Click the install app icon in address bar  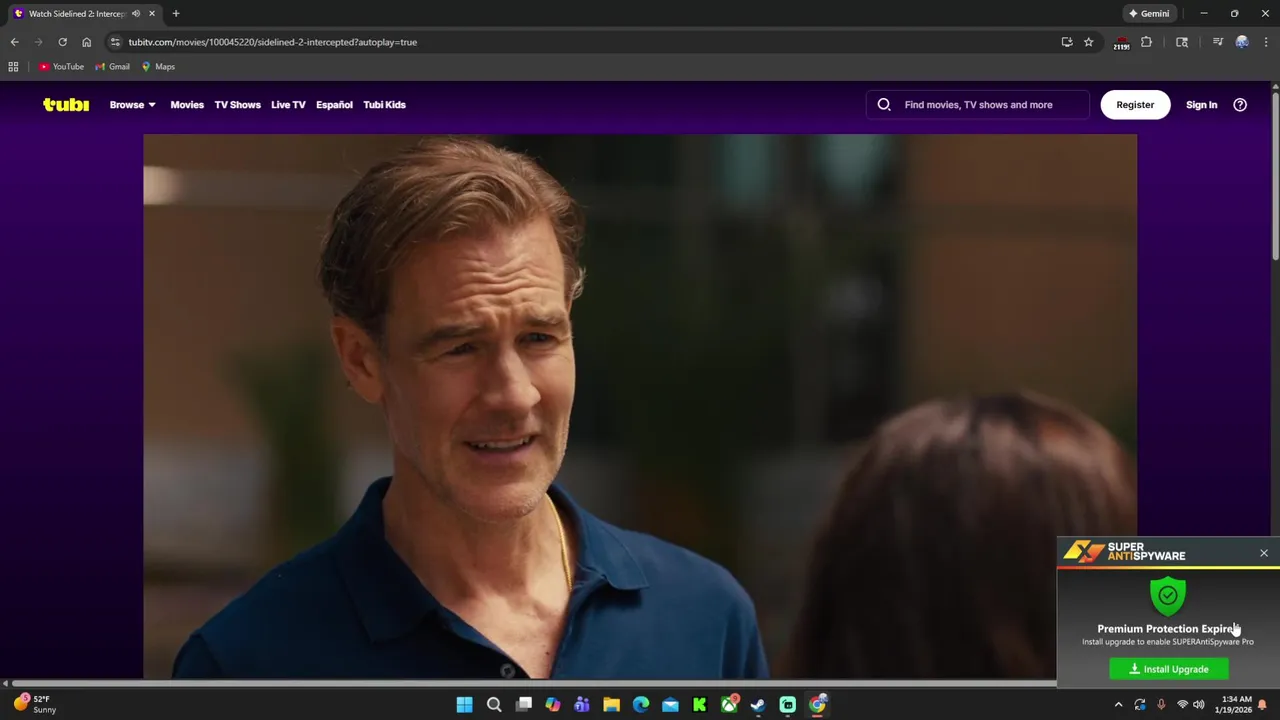click(1067, 42)
